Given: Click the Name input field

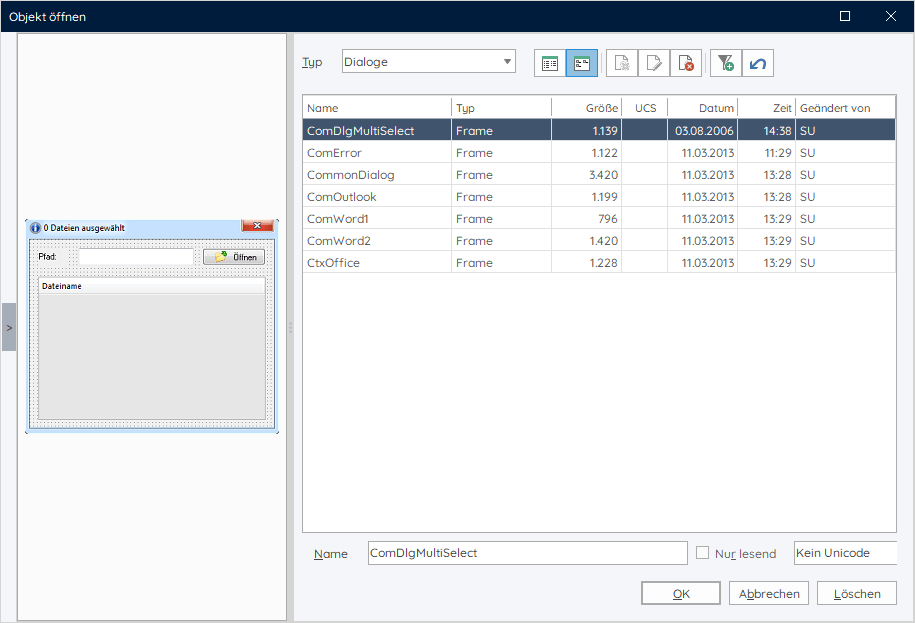Looking at the screenshot, I should [526, 553].
